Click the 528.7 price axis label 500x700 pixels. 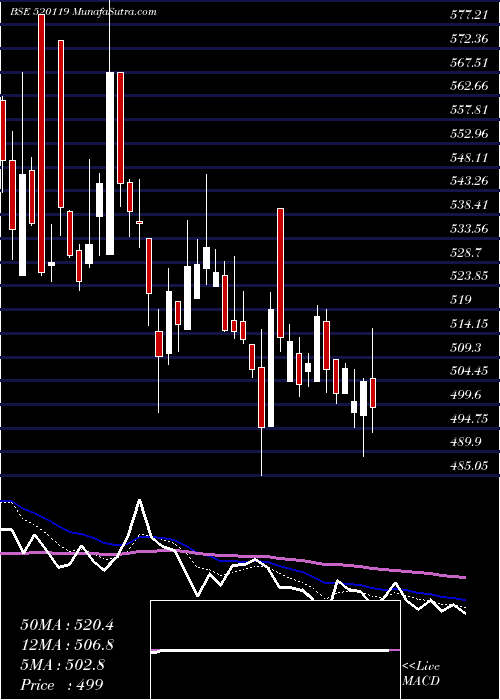click(466, 253)
